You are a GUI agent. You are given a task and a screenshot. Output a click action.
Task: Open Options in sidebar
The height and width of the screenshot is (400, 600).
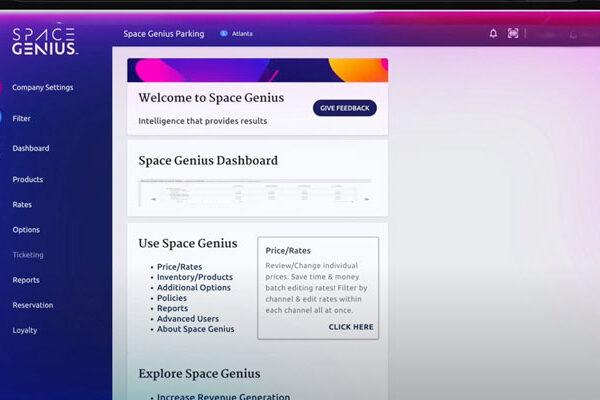coord(26,230)
